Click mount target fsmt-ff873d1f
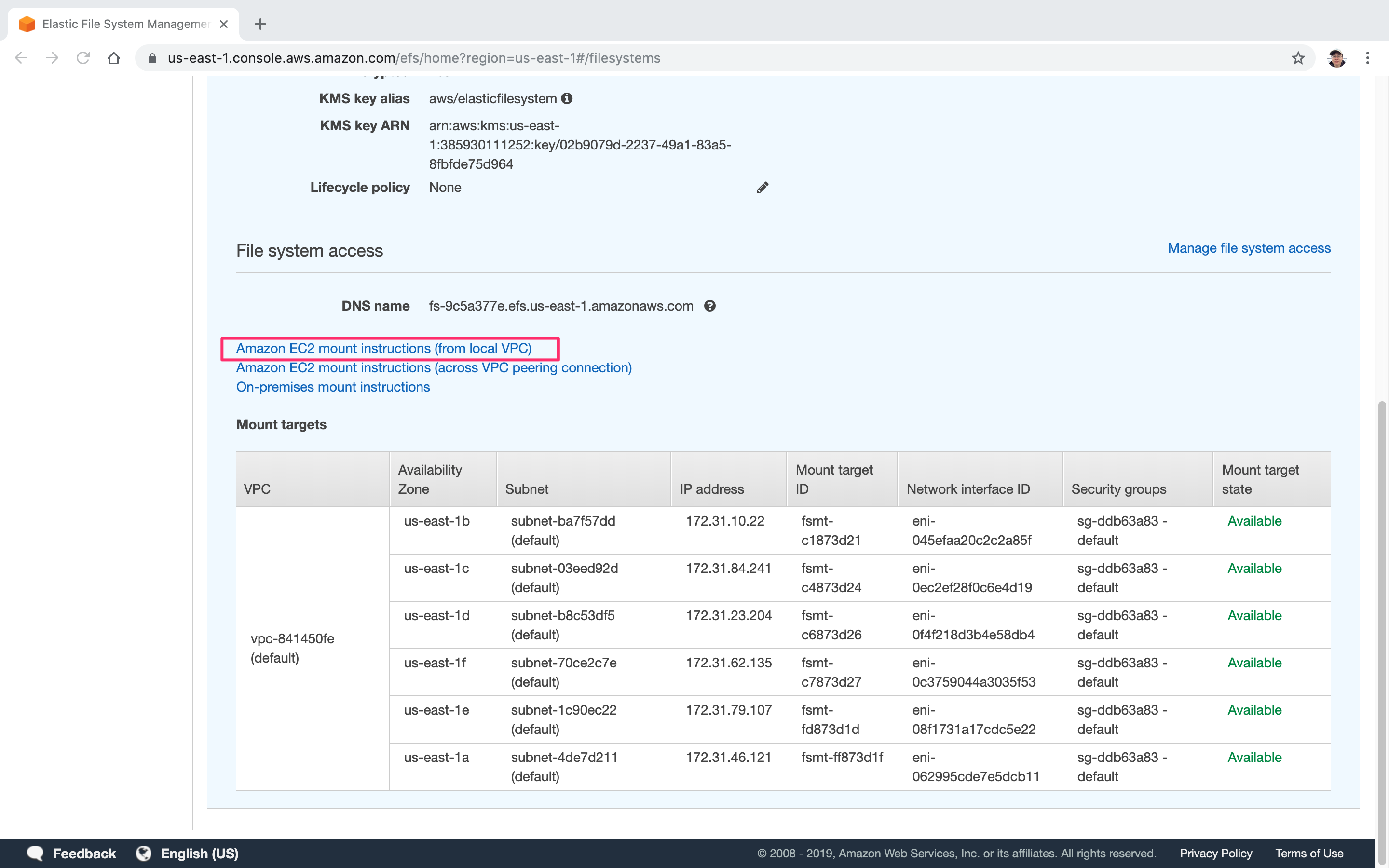This screenshot has width=1389, height=868. [842, 757]
